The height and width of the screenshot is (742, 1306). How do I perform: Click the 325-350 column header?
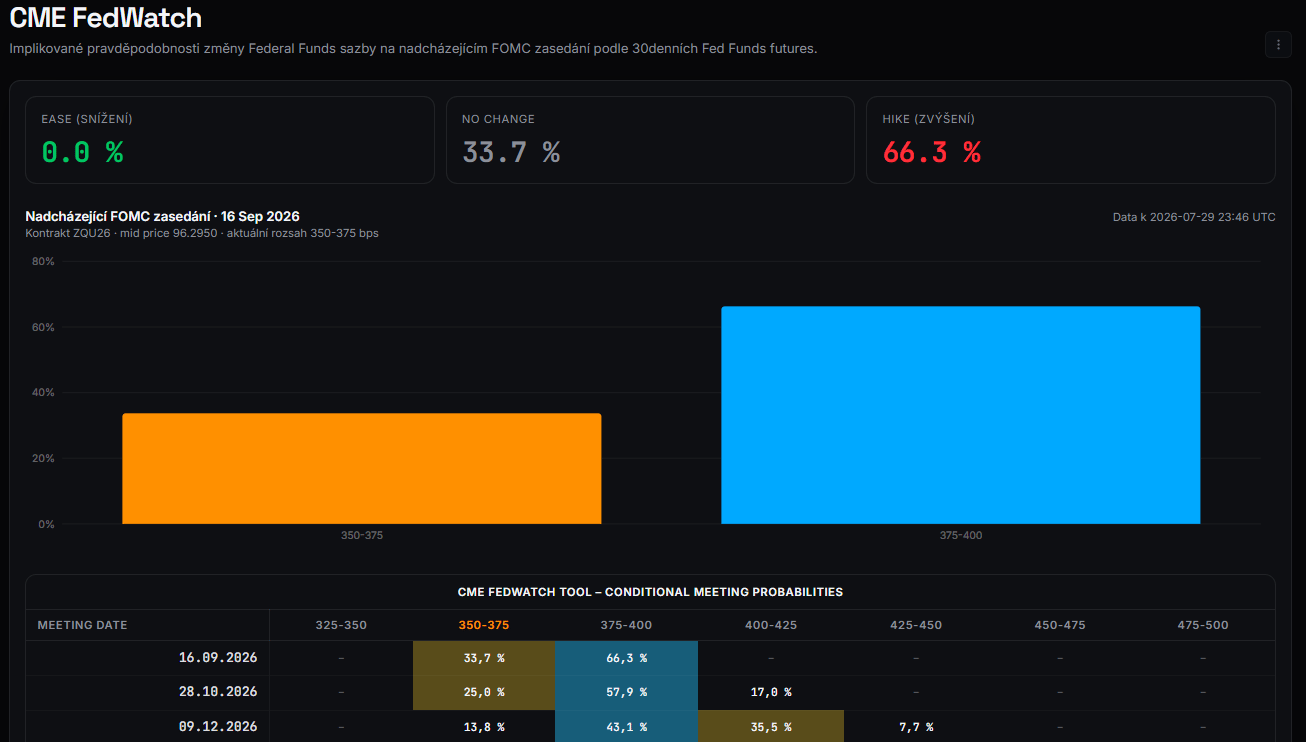pos(341,625)
